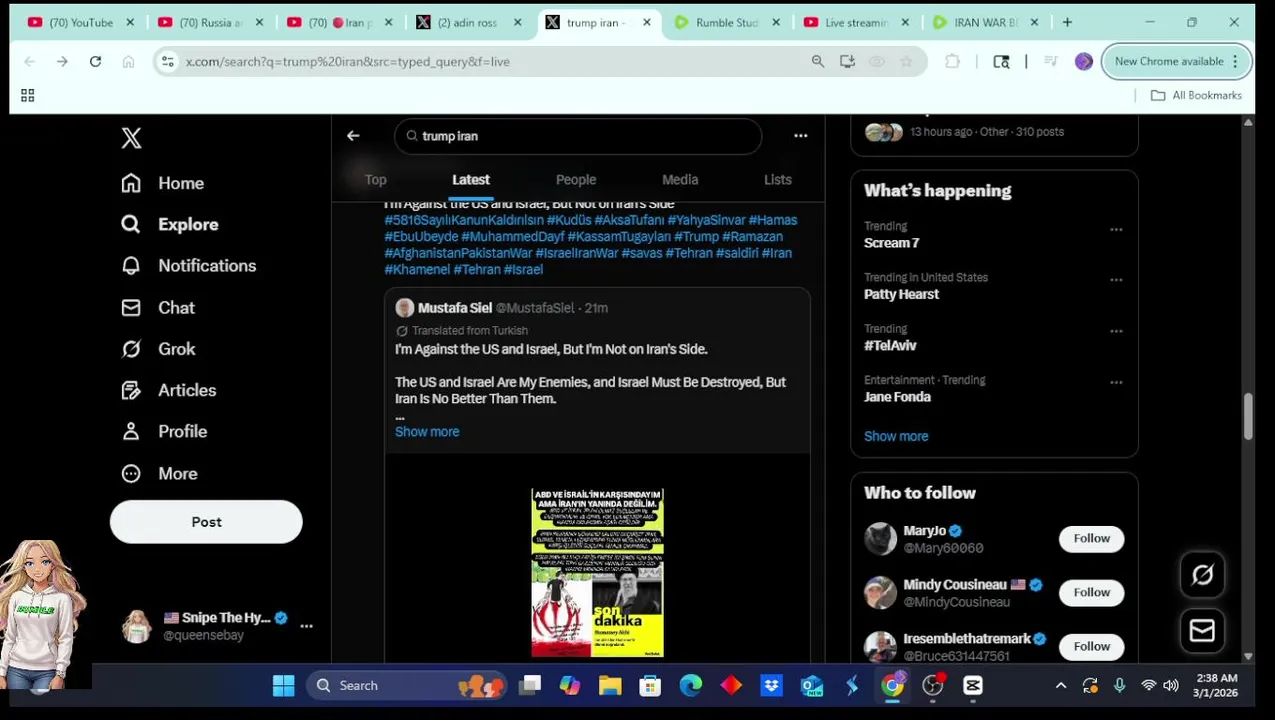
Task: Open more options for Jane Fonda trend
Action: [1116, 382]
